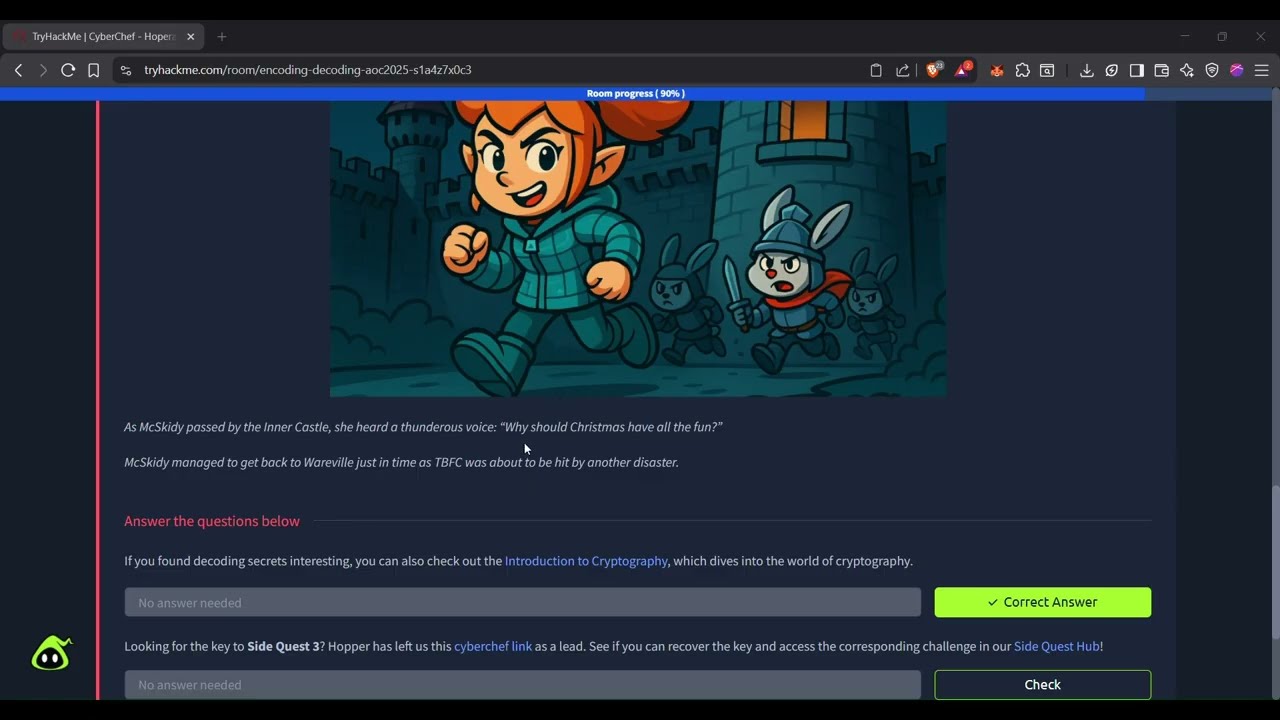Screen dimensions: 1280x720
Task: Click the address bar URL
Action: [x=308, y=70]
